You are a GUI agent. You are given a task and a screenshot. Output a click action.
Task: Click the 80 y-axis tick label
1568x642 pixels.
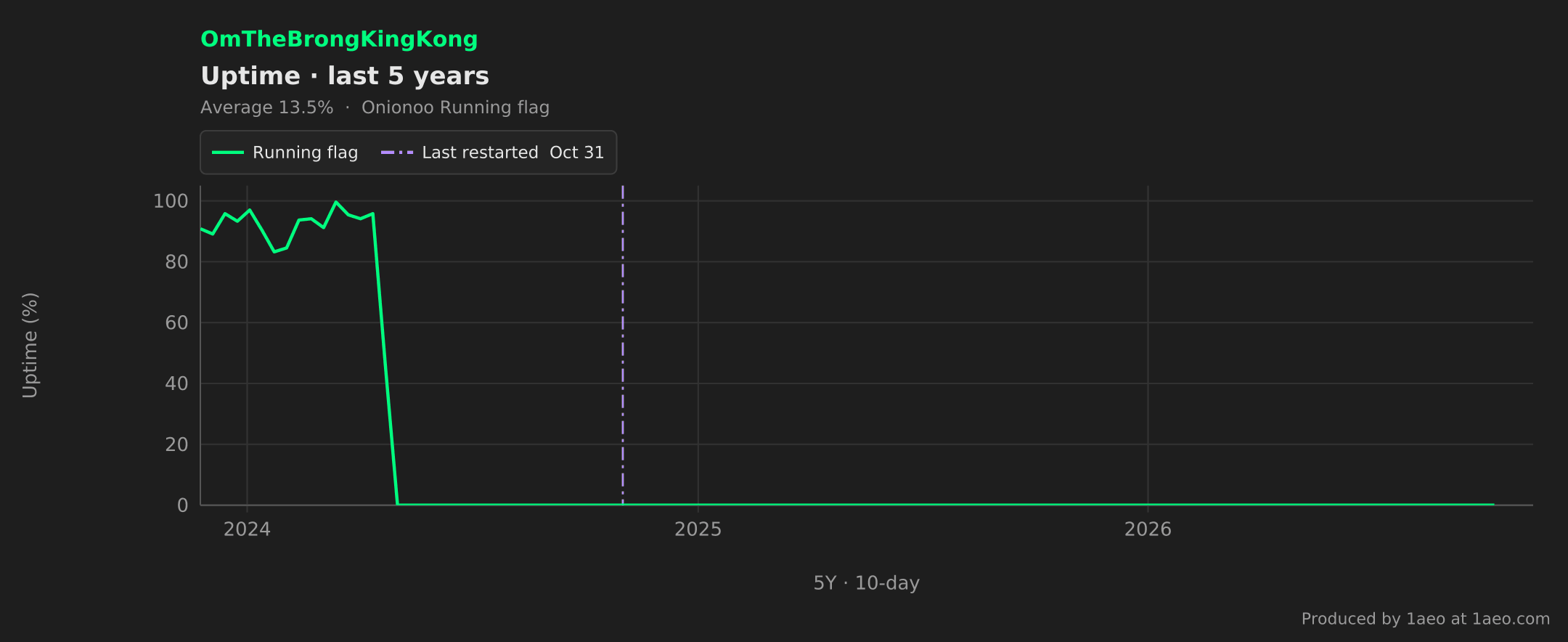pos(176,262)
